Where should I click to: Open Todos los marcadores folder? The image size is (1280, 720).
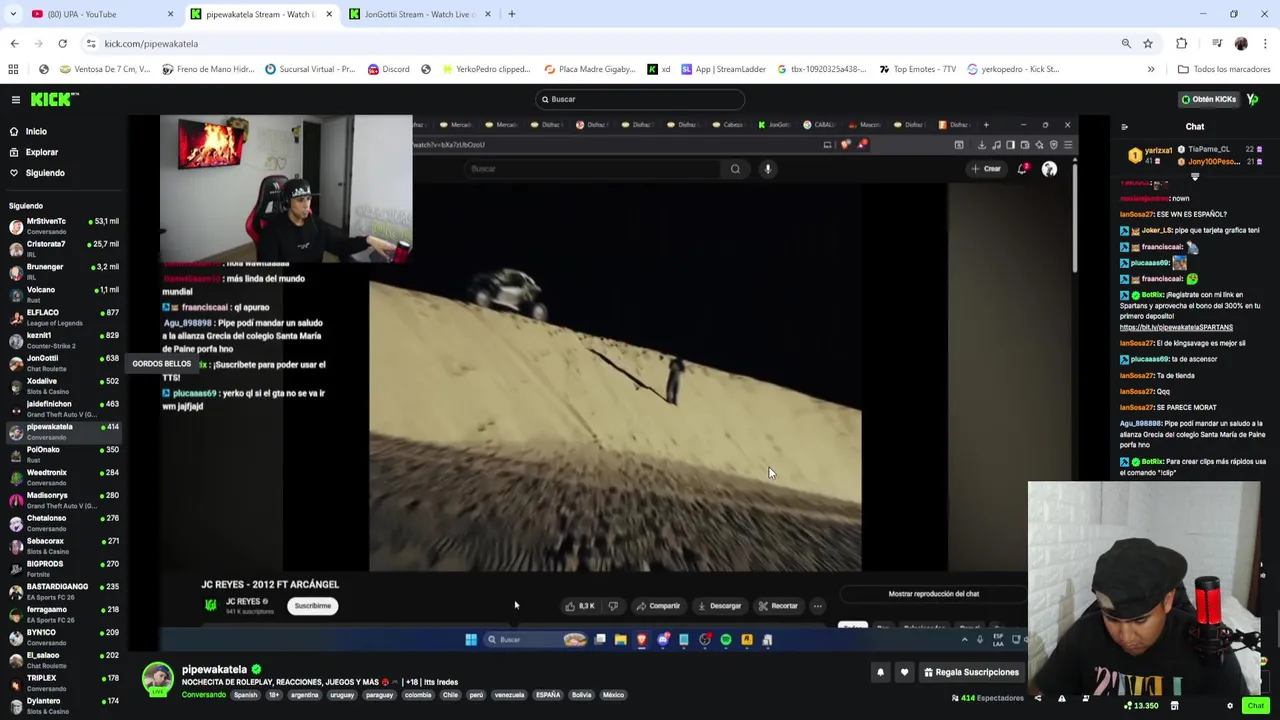pyautogui.click(x=1225, y=69)
